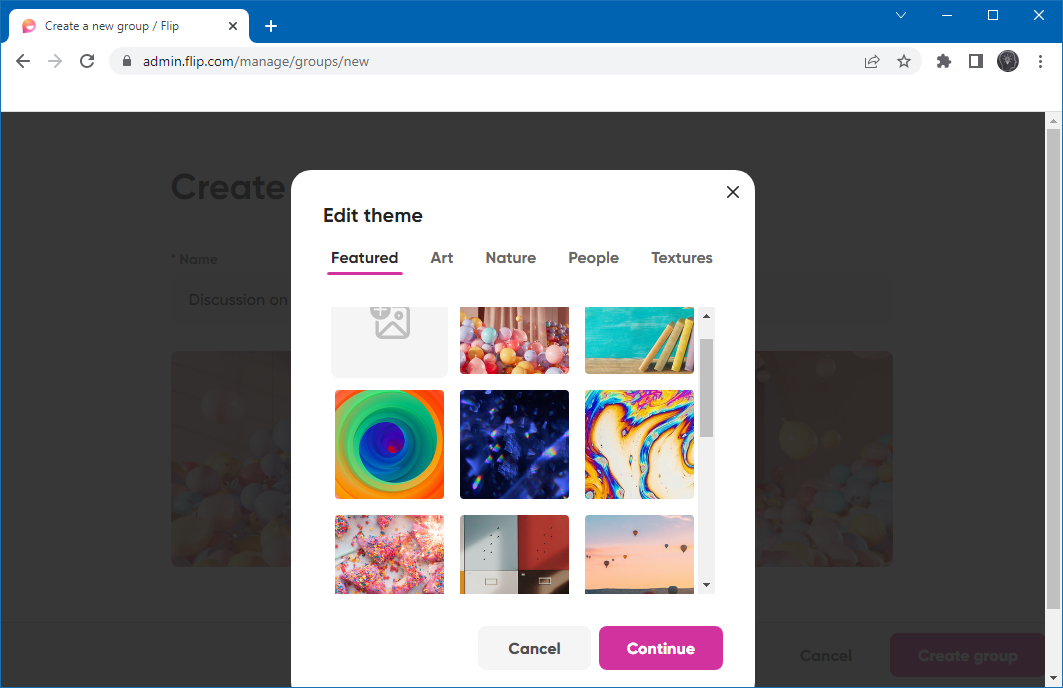Click the Cancel button in dialog
1063x688 pixels.
[x=534, y=648]
